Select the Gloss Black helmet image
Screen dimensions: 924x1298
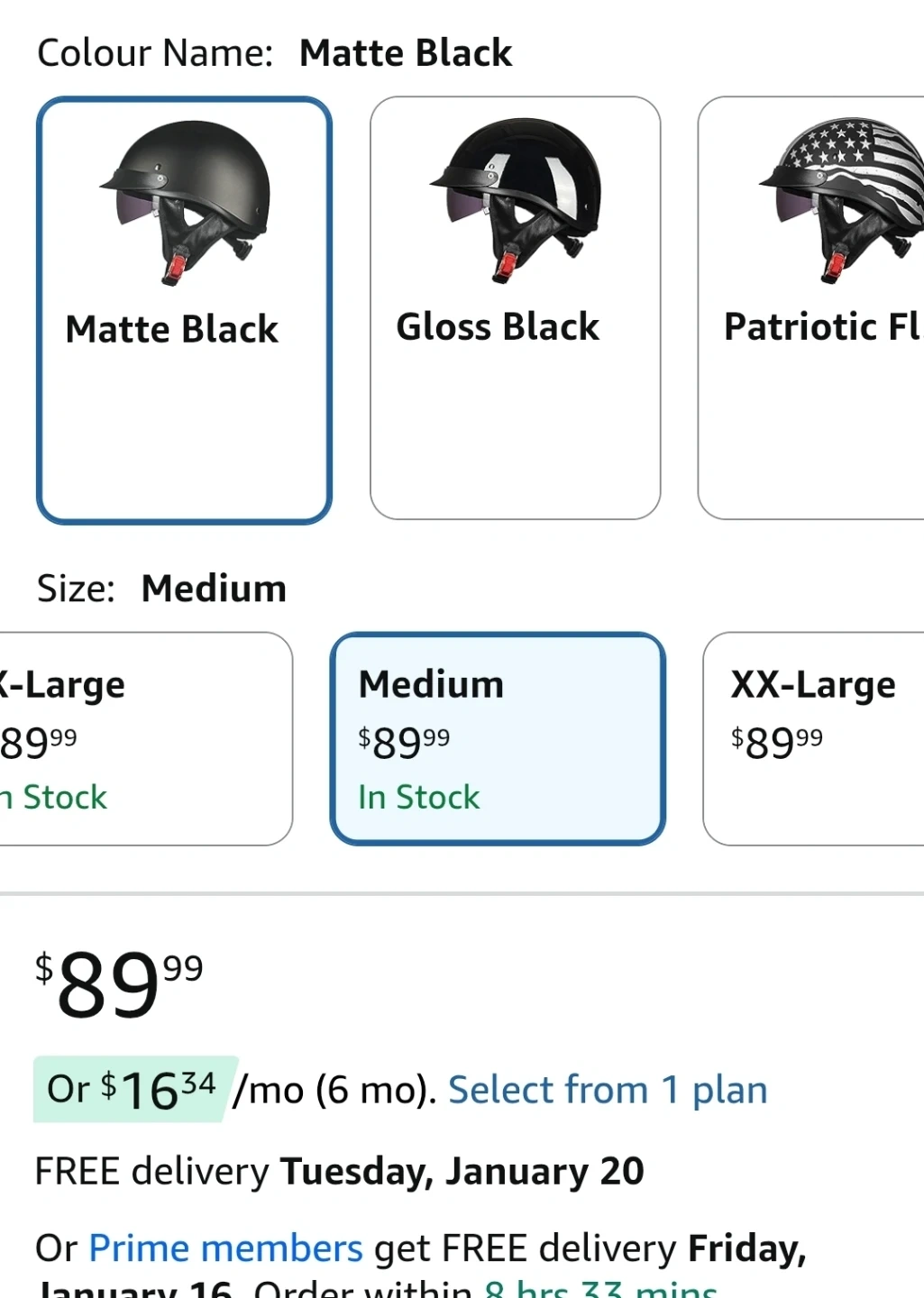(x=515, y=200)
